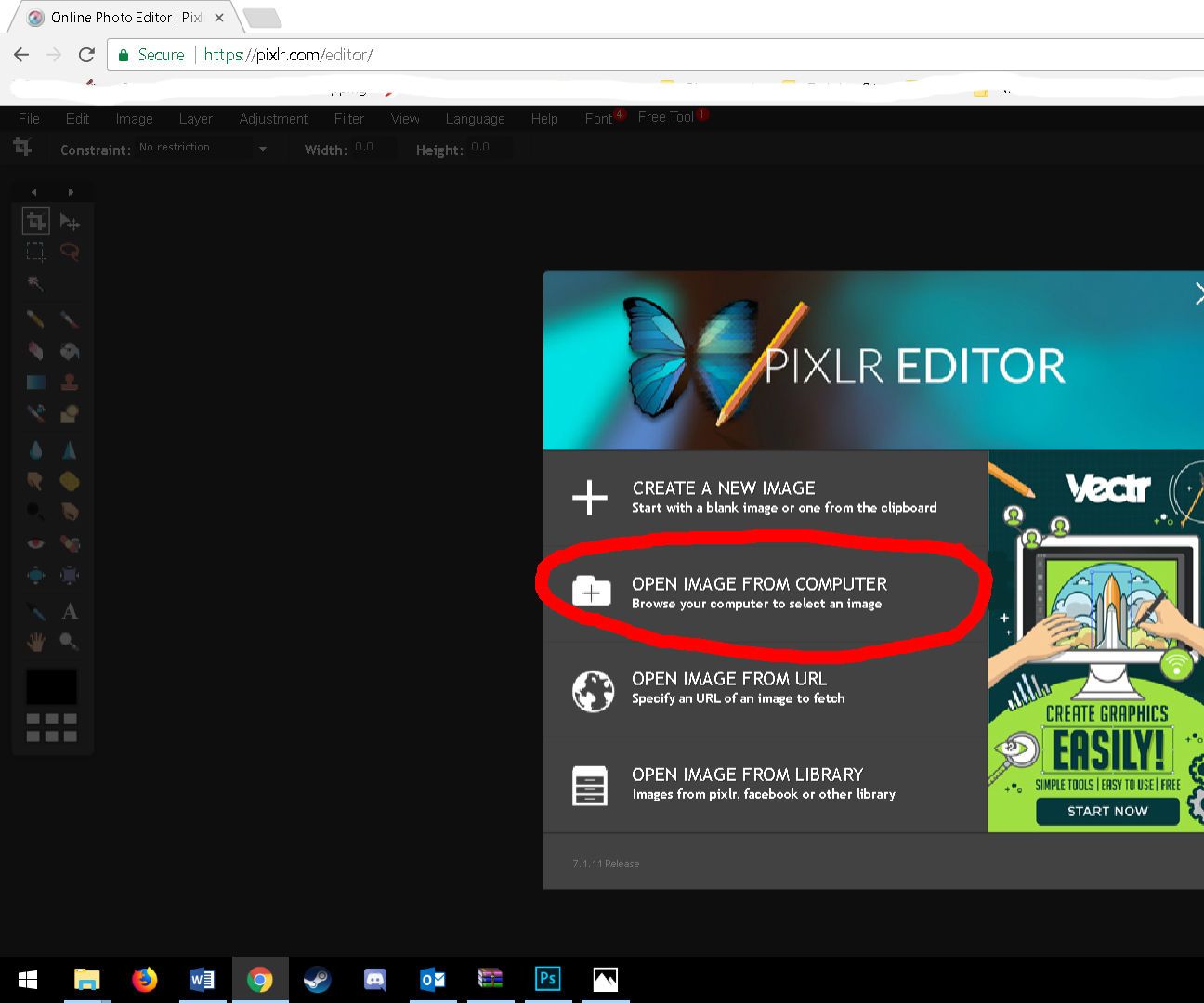The width and height of the screenshot is (1204, 1003).
Task: Launch Firefox from the taskbar
Action: point(144,980)
